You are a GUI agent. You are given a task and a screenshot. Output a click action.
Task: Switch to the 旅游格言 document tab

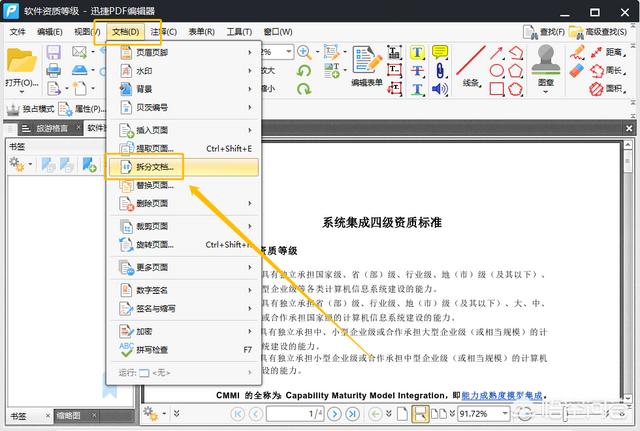pyautogui.click(x=48, y=128)
